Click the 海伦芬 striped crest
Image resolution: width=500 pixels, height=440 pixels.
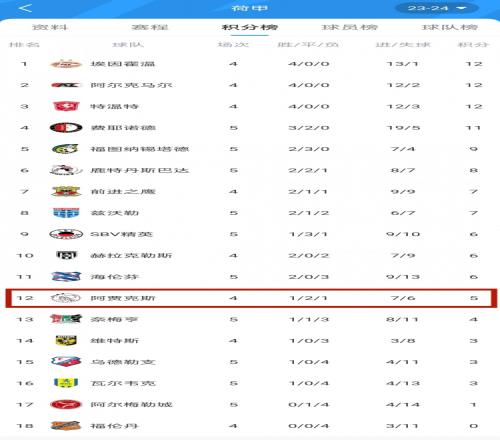click(66, 277)
